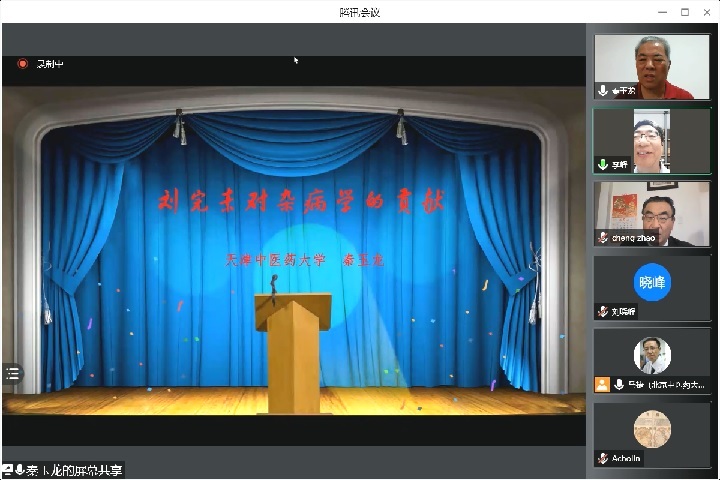
Task: Click the slide title 刘完素对杂病学的贡献
Action: pyautogui.click(x=301, y=201)
